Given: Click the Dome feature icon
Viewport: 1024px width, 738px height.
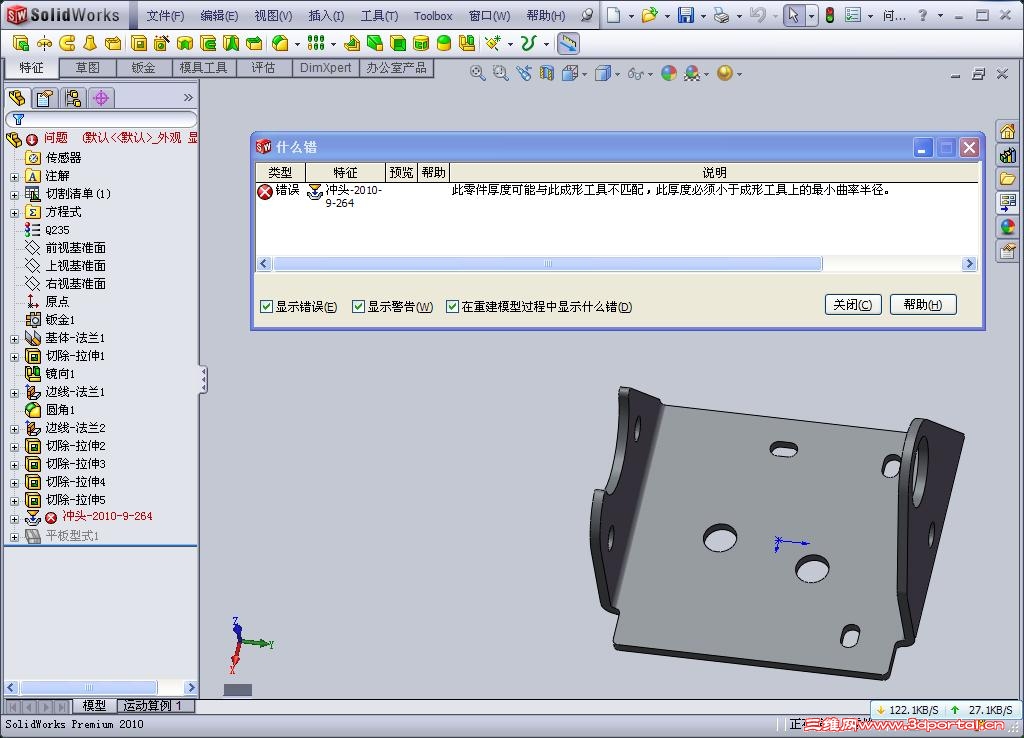Looking at the screenshot, I should [x=443, y=43].
